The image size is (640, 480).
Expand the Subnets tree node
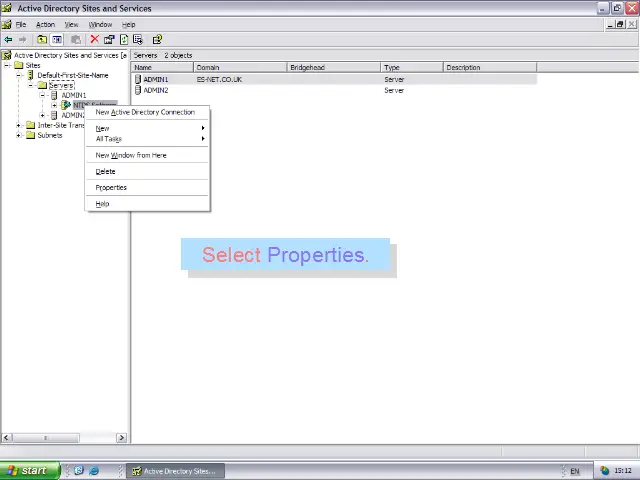[19, 135]
